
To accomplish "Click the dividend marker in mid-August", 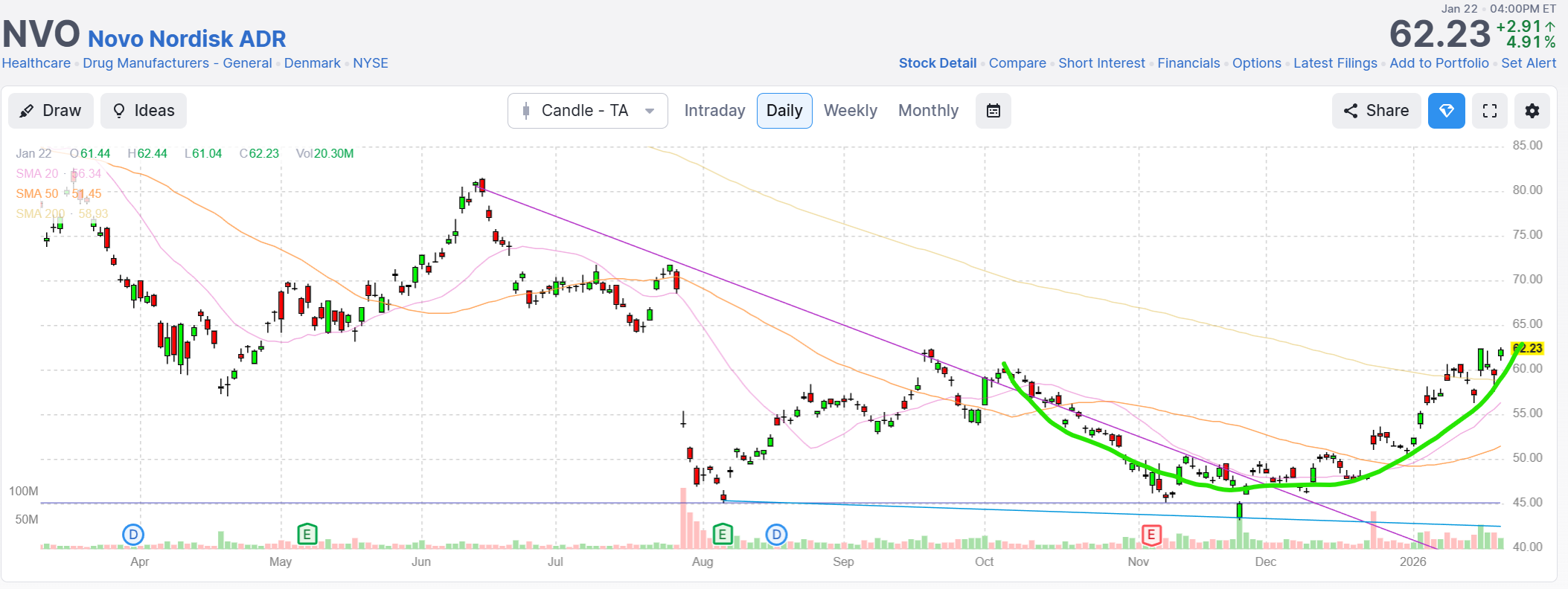I will click(x=776, y=534).
